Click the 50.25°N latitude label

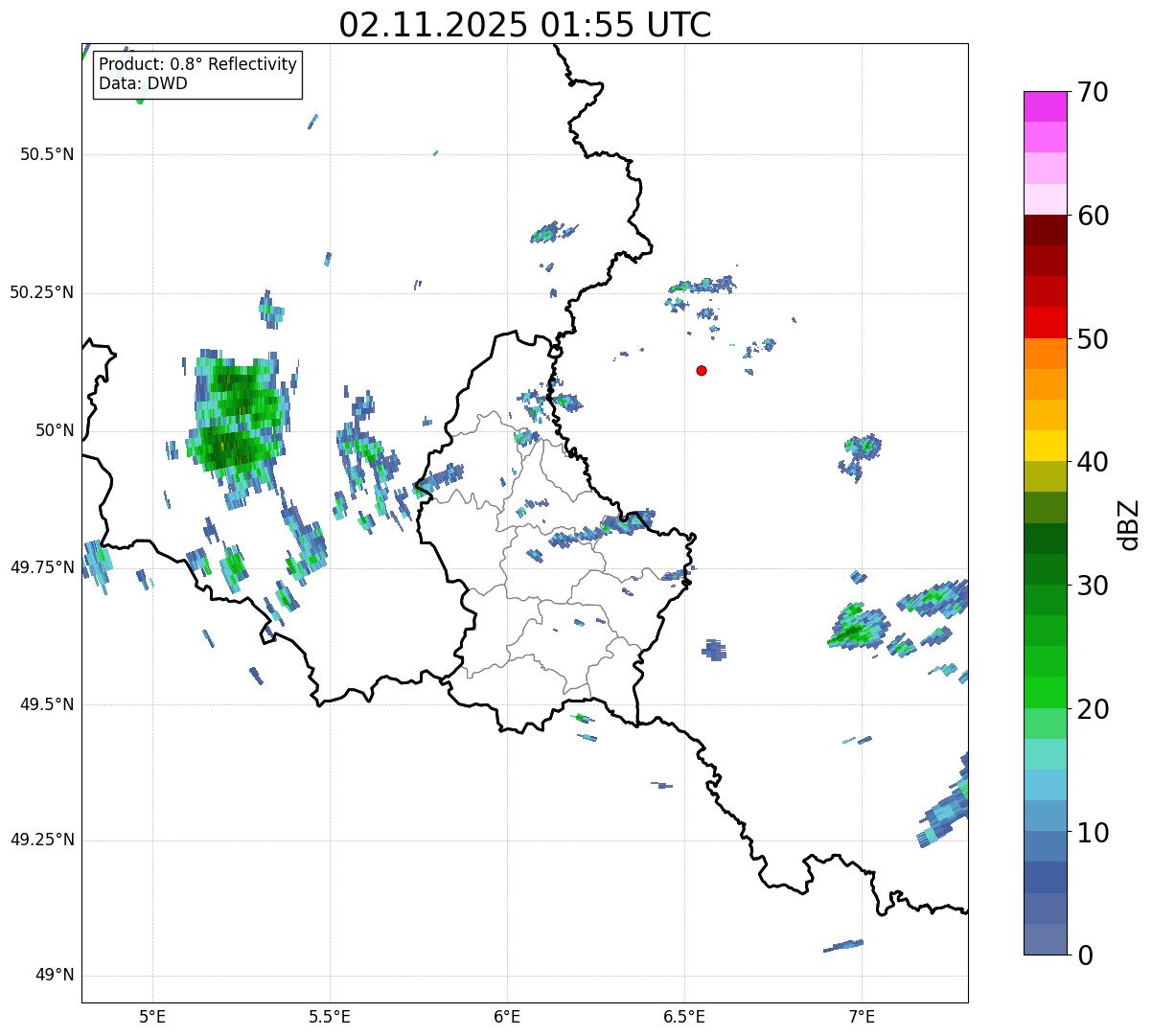(x=41, y=293)
